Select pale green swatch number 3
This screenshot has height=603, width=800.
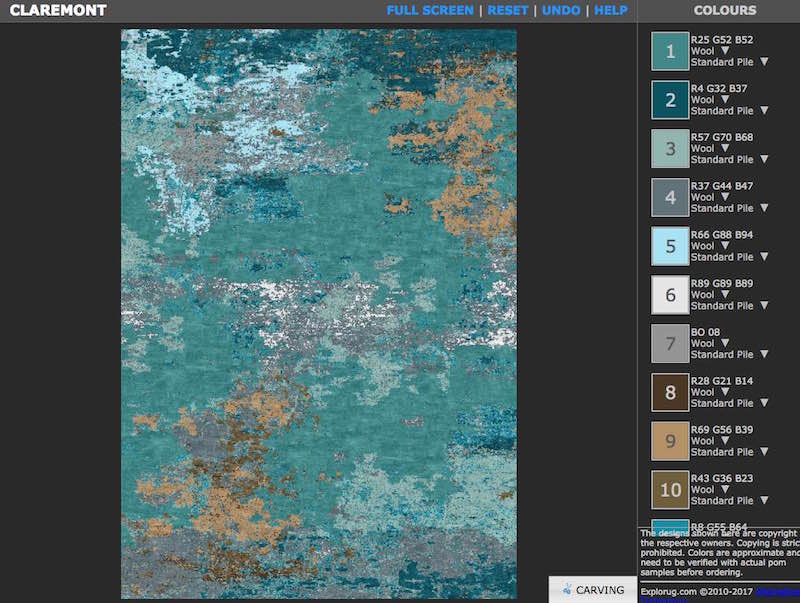[670, 148]
